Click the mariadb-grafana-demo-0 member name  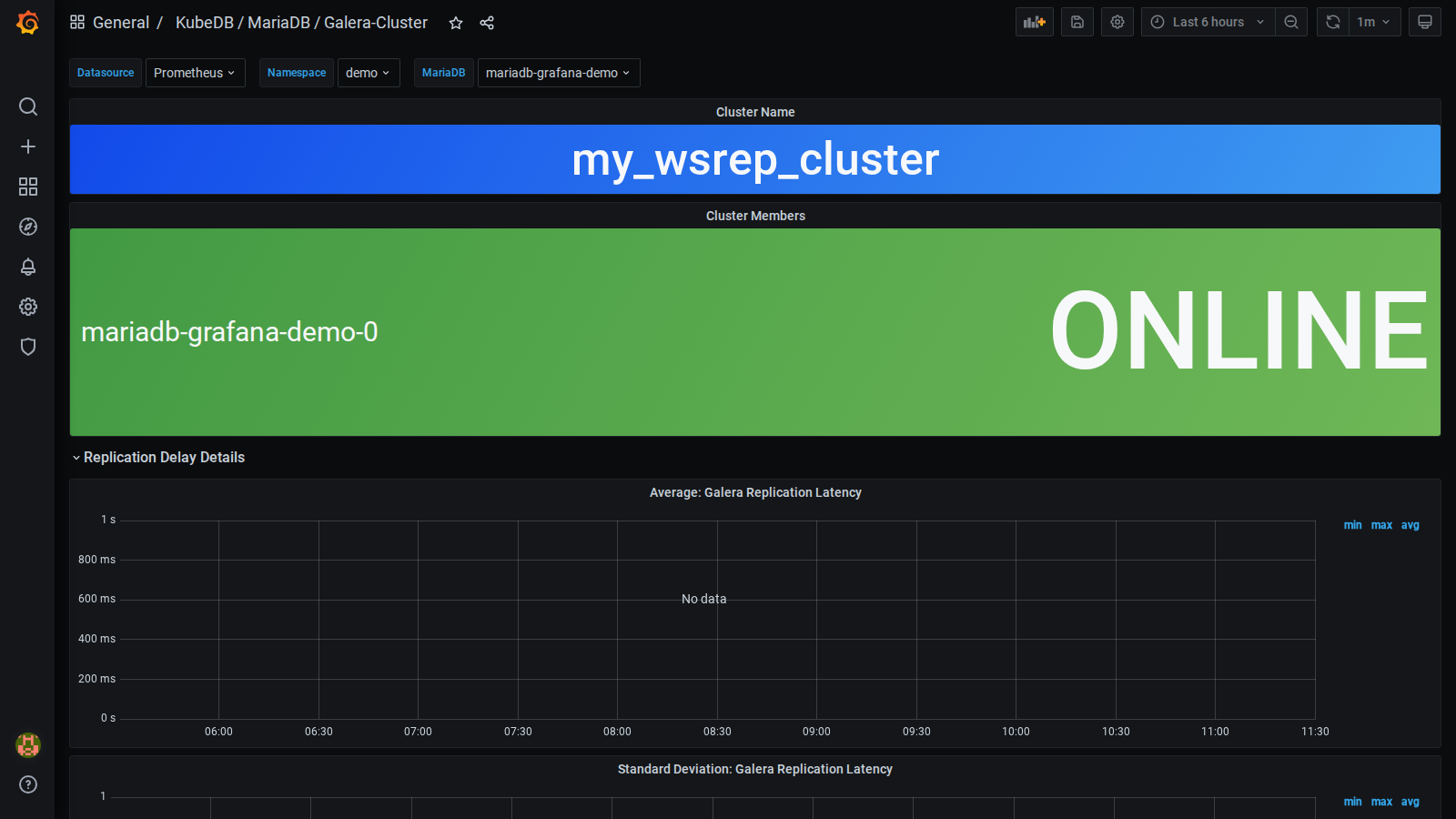click(x=229, y=332)
